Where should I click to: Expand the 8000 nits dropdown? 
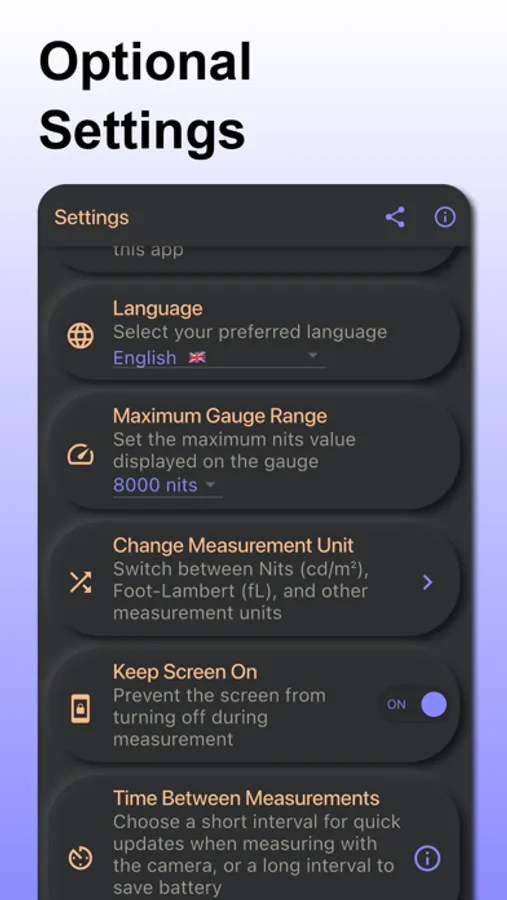tap(167, 486)
